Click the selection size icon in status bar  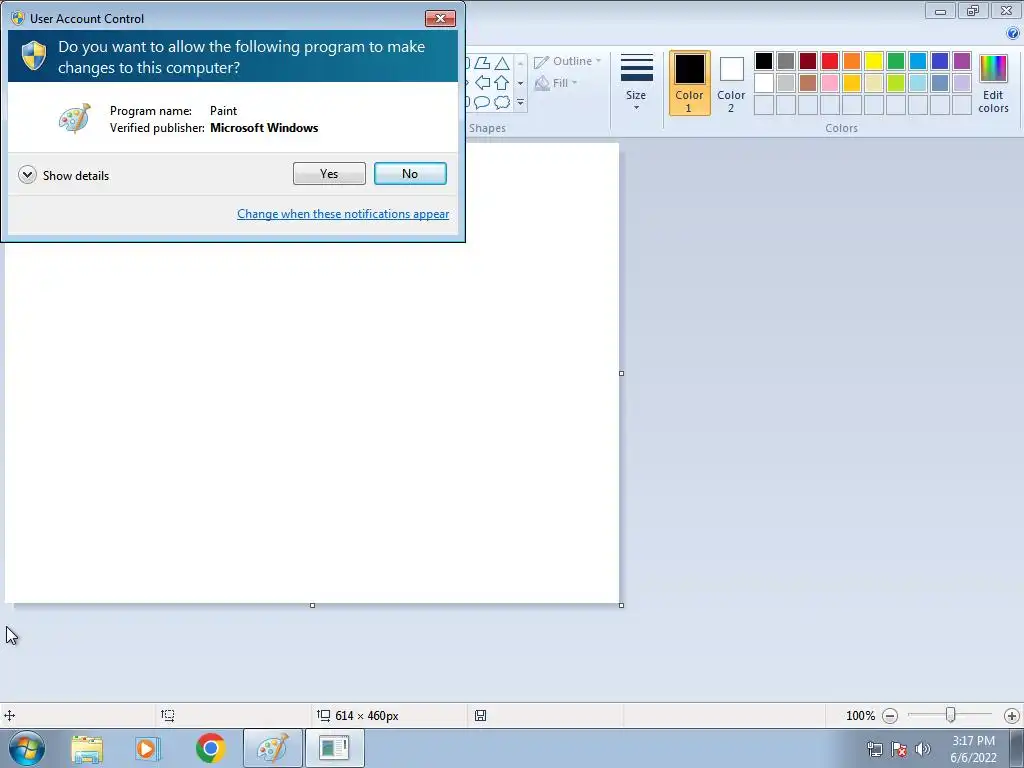click(x=168, y=715)
